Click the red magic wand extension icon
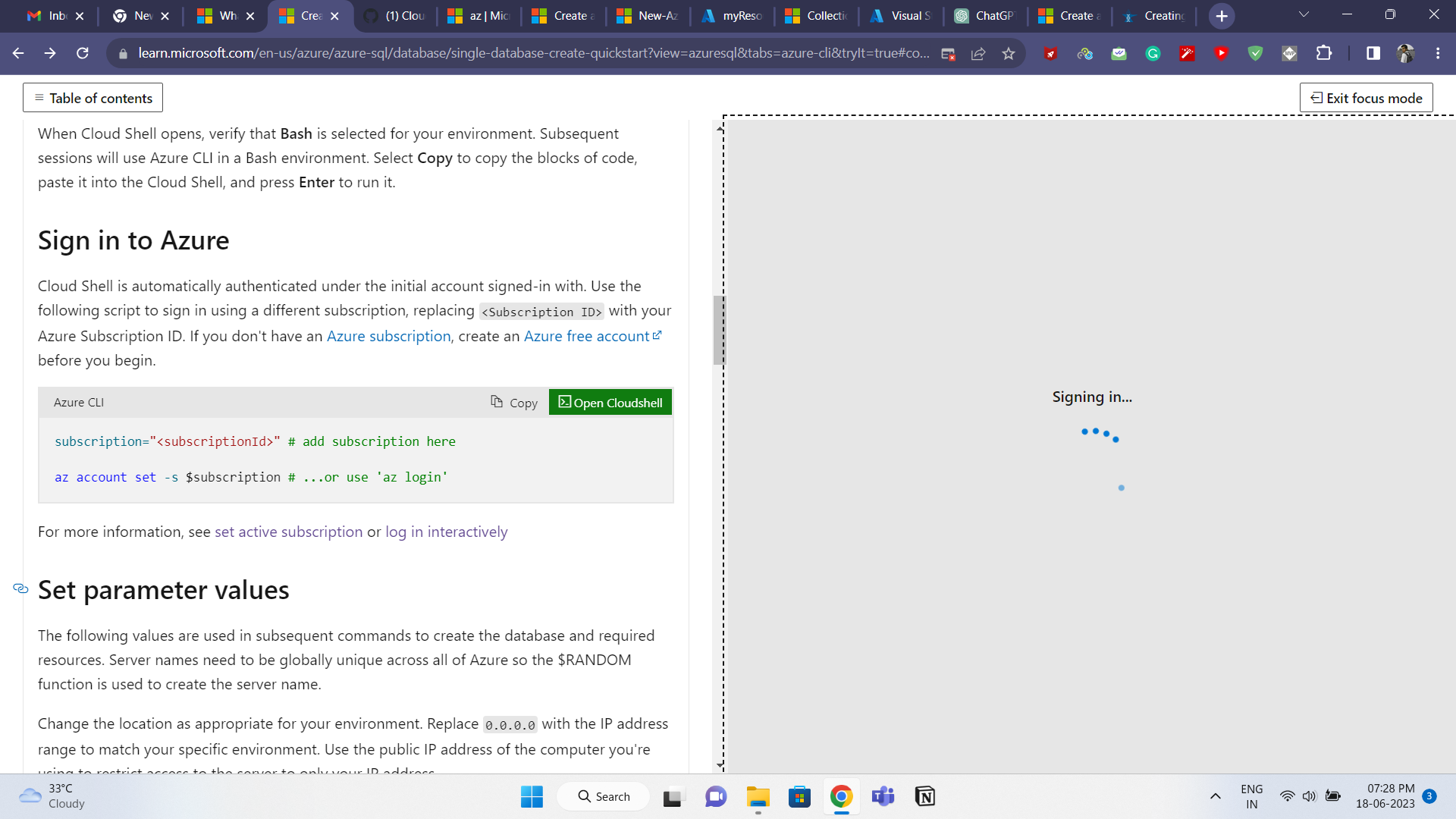This screenshot has height=819, width=1456. (x=1187, y=53)
